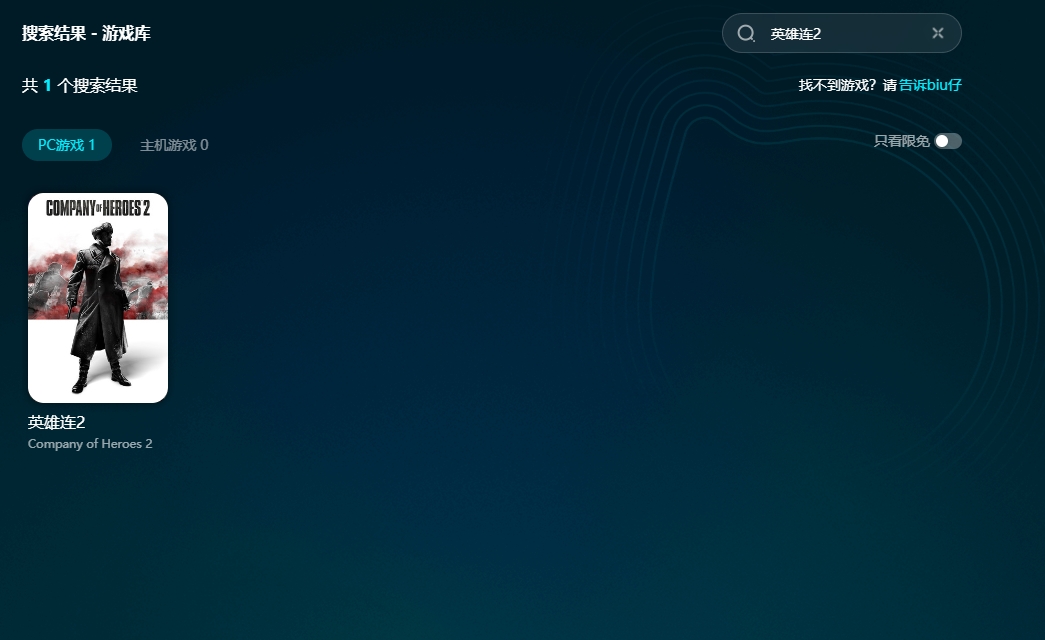Clear the search box with the X icon

(938, 33)
